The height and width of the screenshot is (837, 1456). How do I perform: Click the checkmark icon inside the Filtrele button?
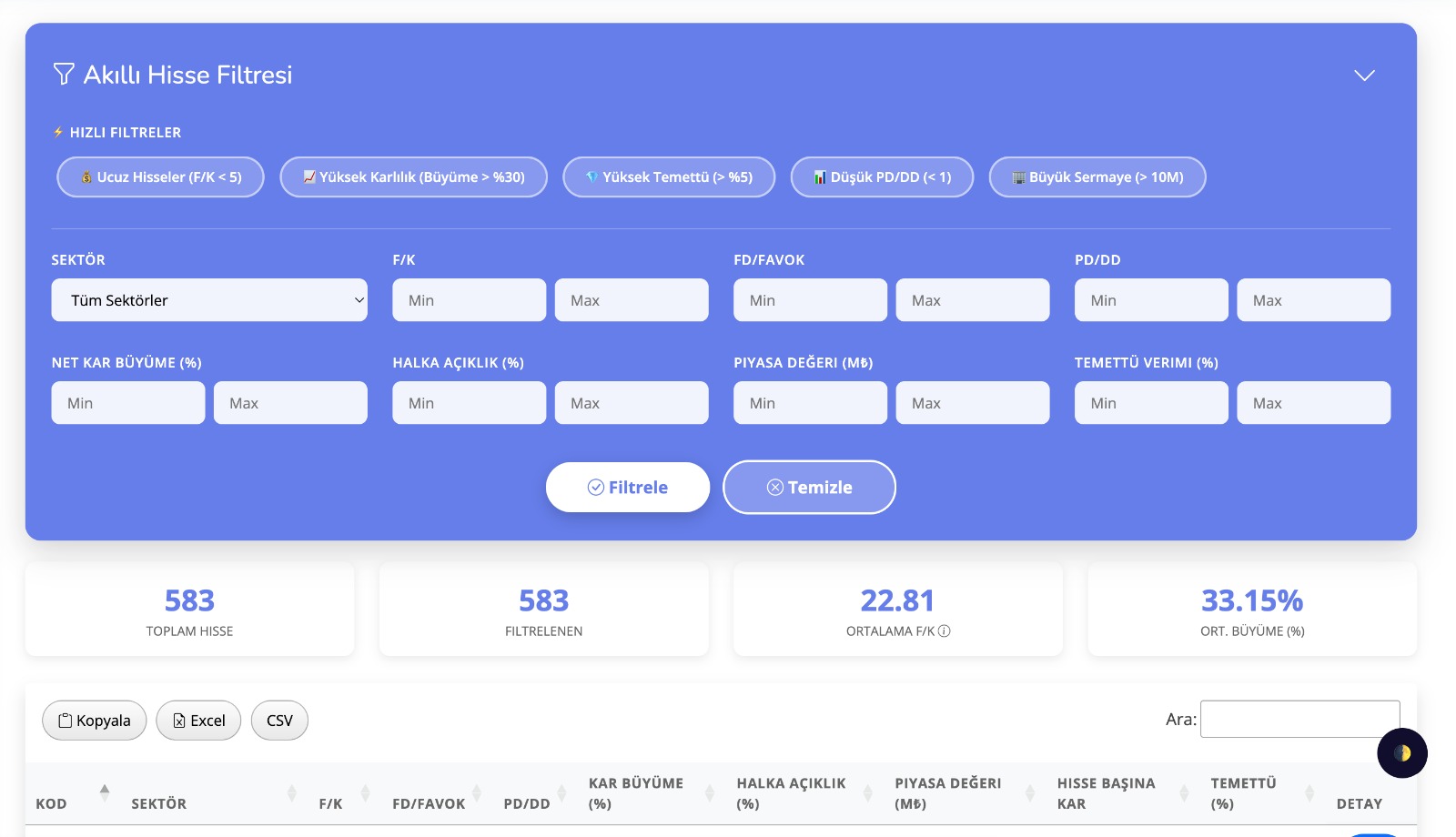click(x=595, y=487)
